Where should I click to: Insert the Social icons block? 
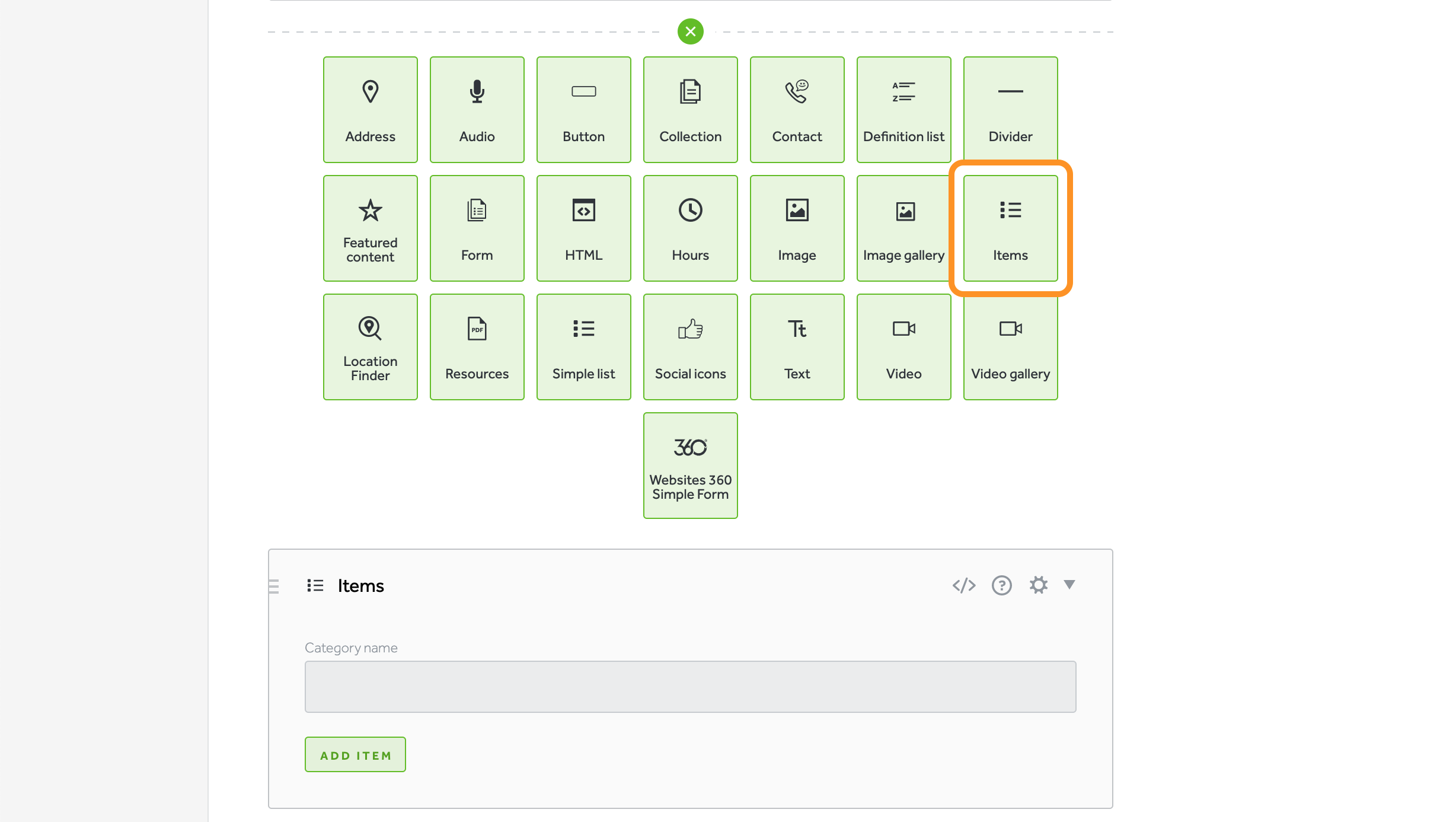tap(690, 347)
